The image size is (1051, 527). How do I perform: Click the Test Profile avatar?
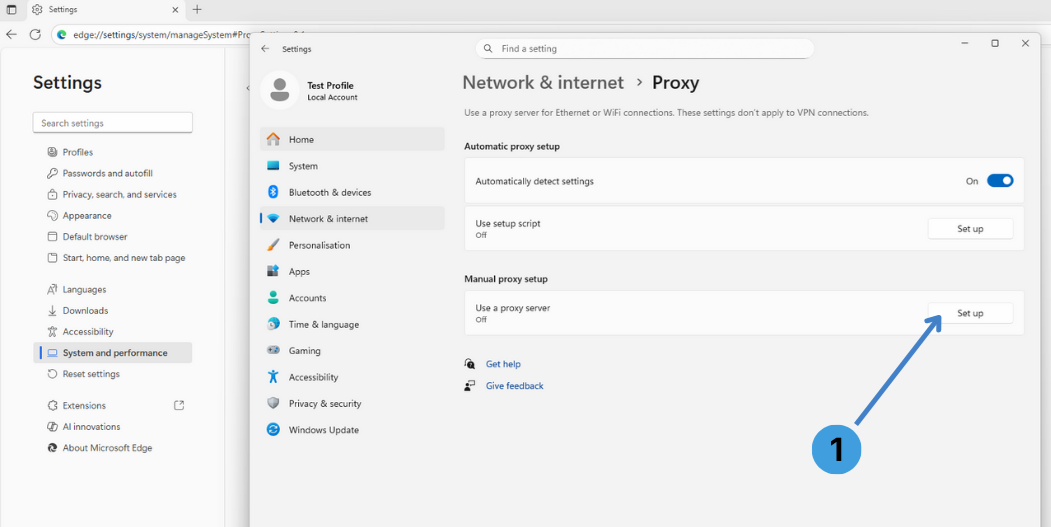coord(279,91)
